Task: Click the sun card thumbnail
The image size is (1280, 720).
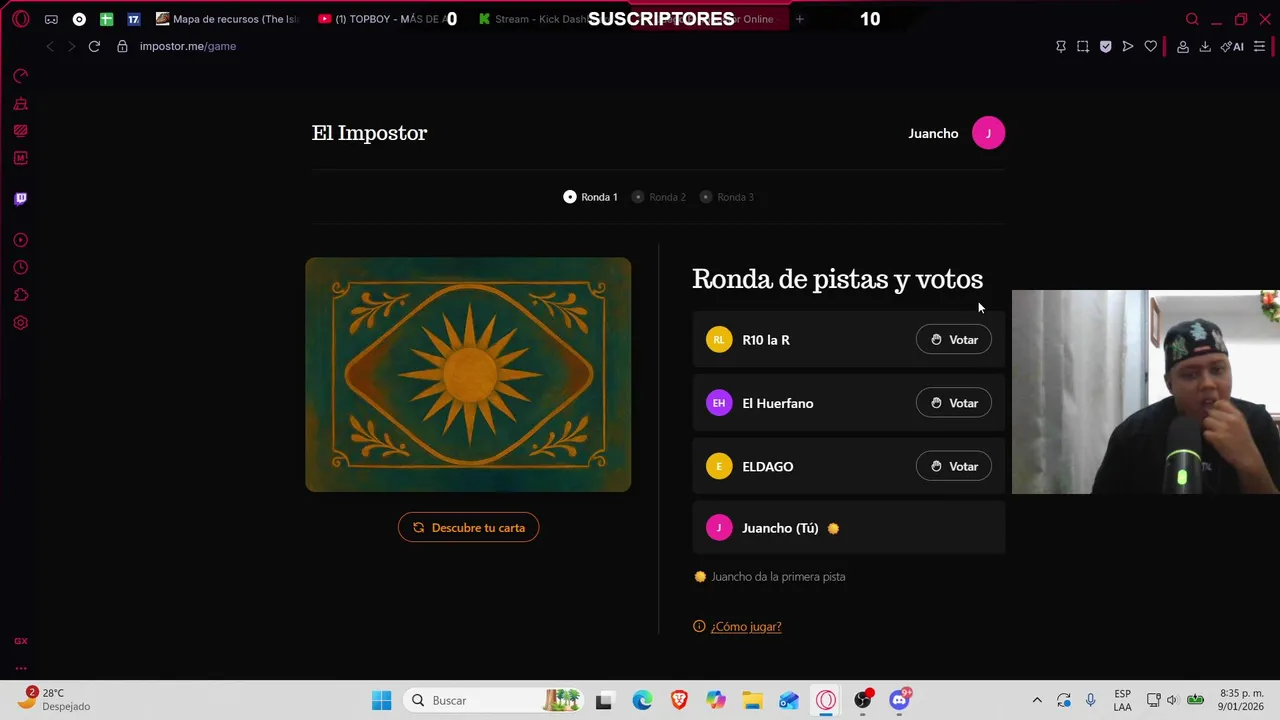Action: (x=468, y=374)
